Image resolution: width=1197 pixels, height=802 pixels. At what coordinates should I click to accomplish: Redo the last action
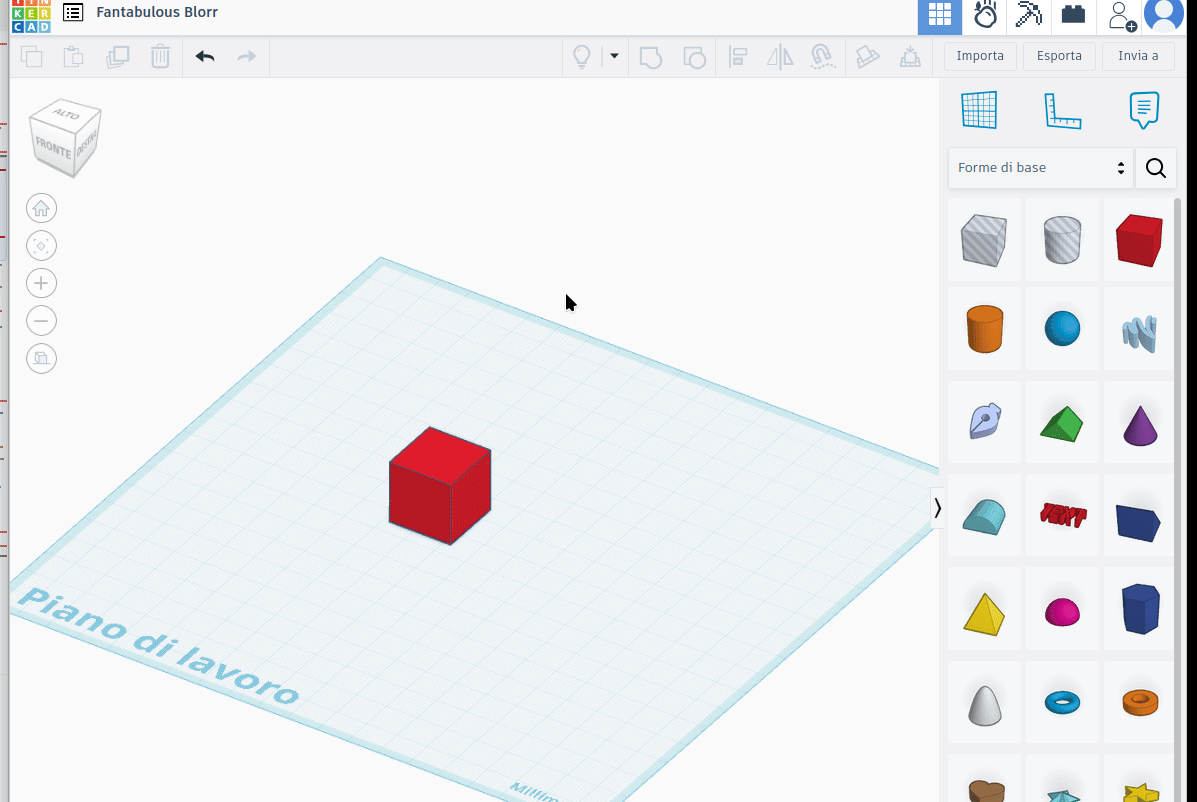247,56
